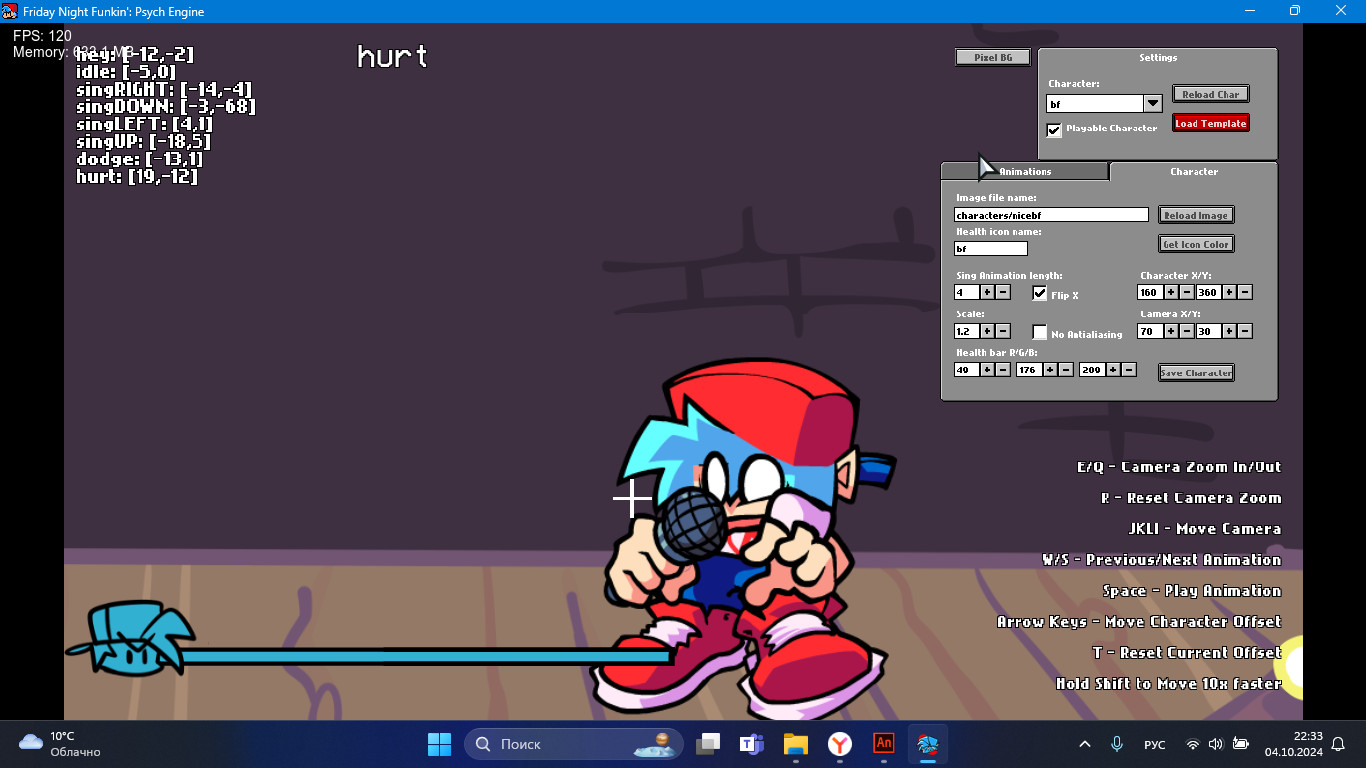Open File Explorer from the taskbar
The image size is (1366, 768).
coord(795,744)
